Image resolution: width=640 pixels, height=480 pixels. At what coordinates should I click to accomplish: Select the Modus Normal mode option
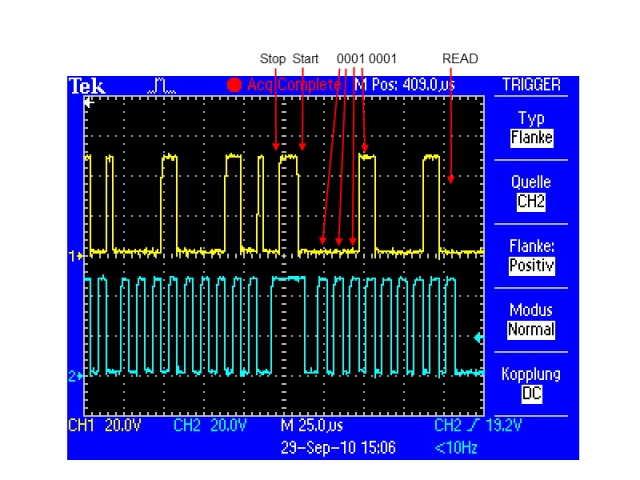(531, 320)
